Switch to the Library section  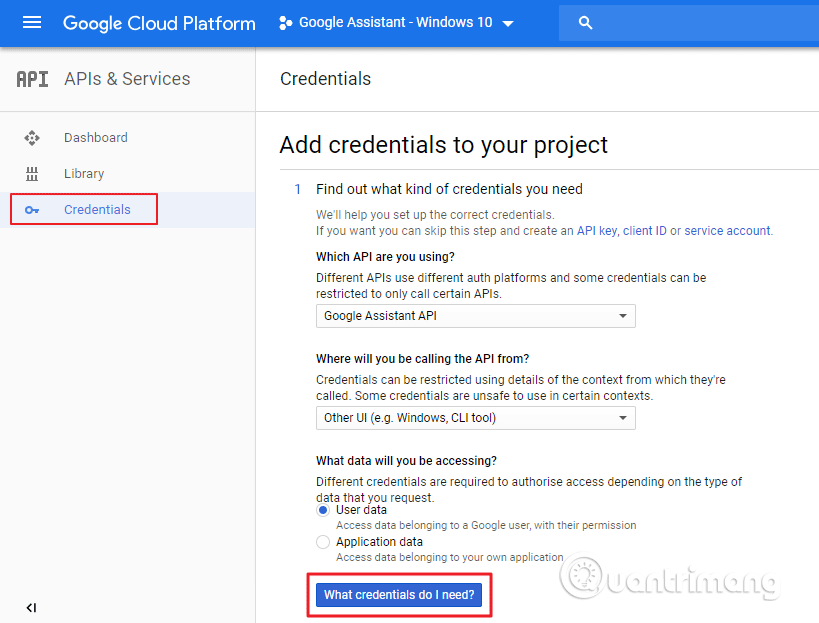pos(84,173)
